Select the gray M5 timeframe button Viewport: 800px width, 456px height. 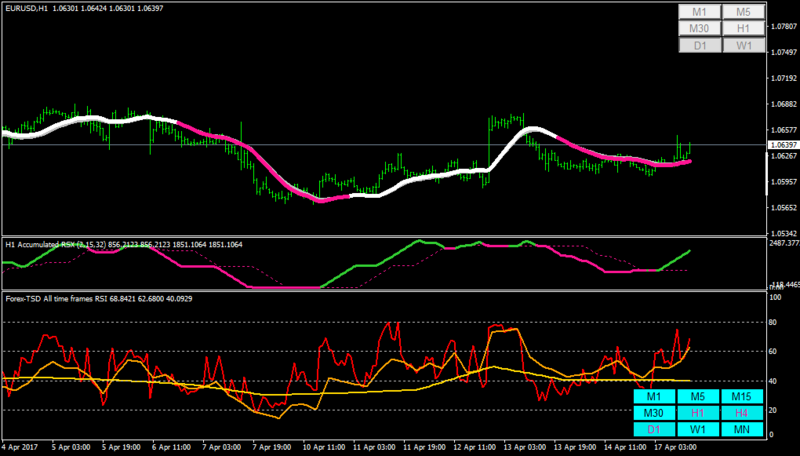point(744,12)
